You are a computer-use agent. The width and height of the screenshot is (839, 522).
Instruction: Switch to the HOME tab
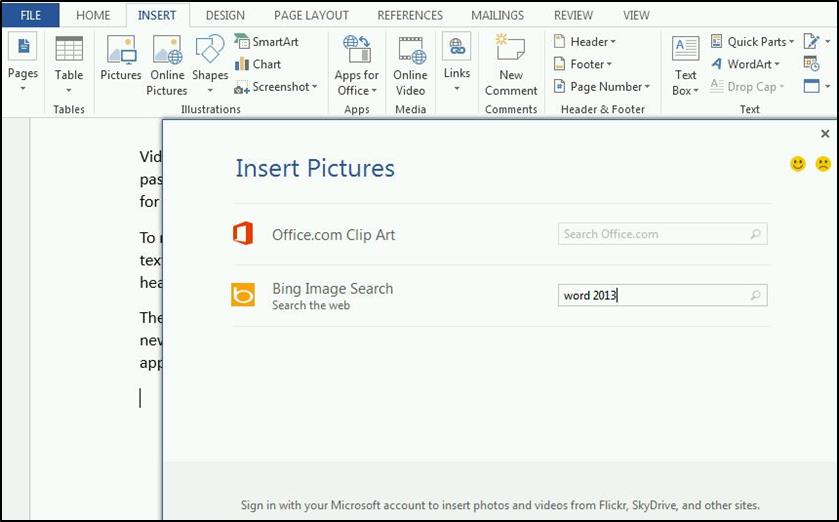pyautogui.click(x=93, y=16)
